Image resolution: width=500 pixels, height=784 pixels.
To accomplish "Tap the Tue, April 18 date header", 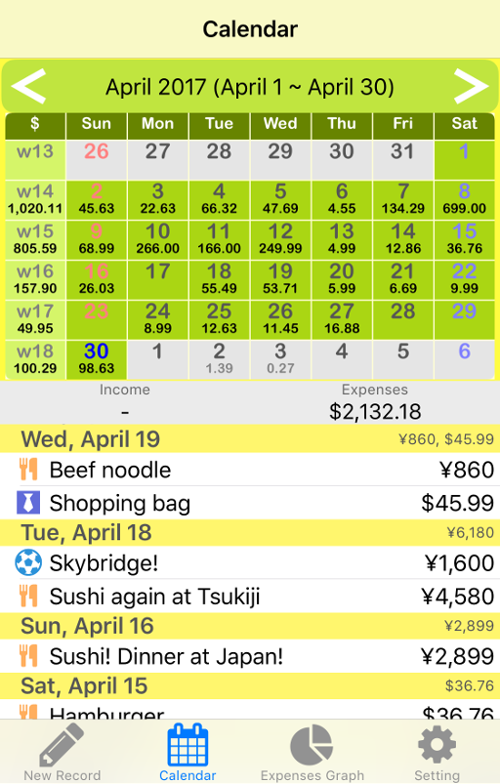I will (x=250, y=532).
